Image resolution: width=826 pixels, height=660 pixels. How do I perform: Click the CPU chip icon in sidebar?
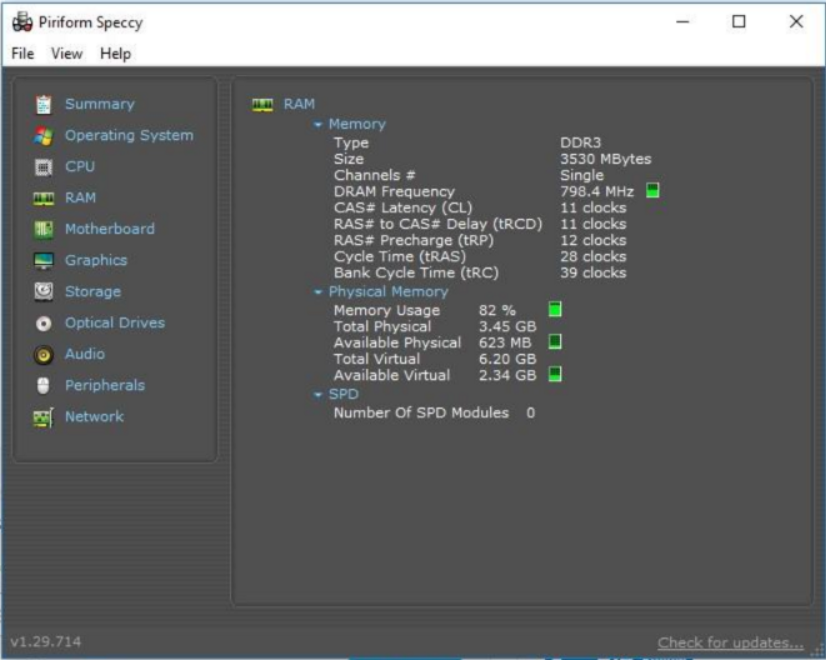(x=43, y=167)
